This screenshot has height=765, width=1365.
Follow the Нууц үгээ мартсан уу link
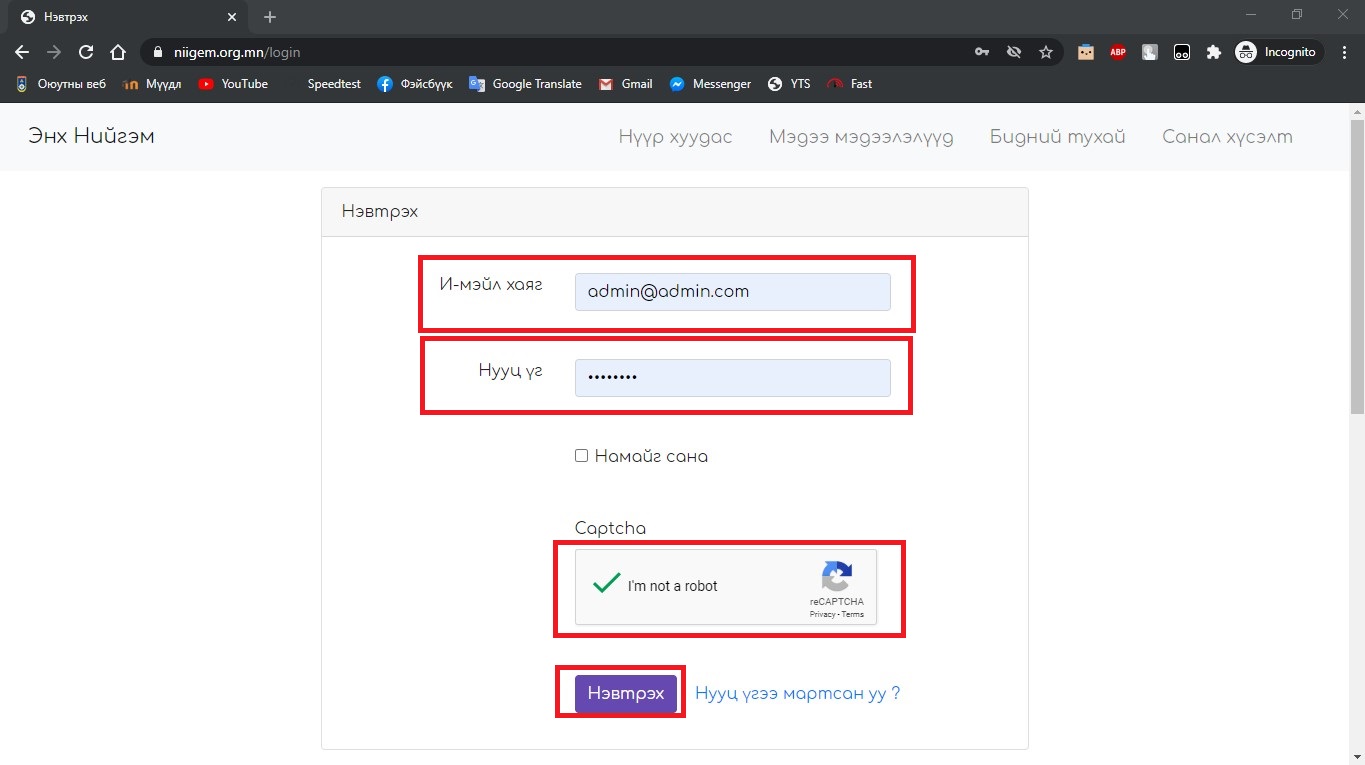(x=797, y=693)
